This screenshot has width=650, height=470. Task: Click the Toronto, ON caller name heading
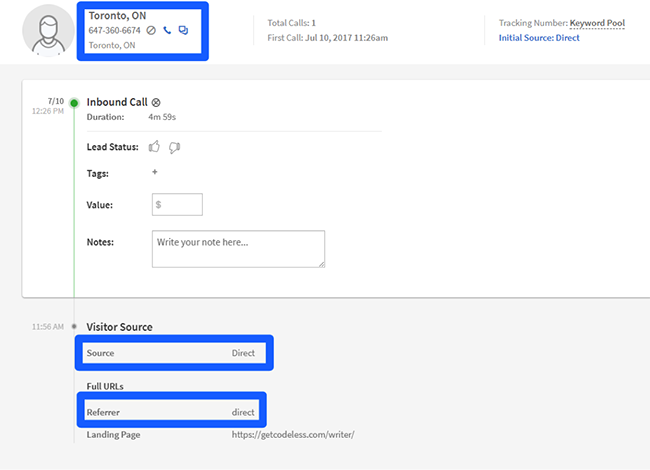coord(117,16)
